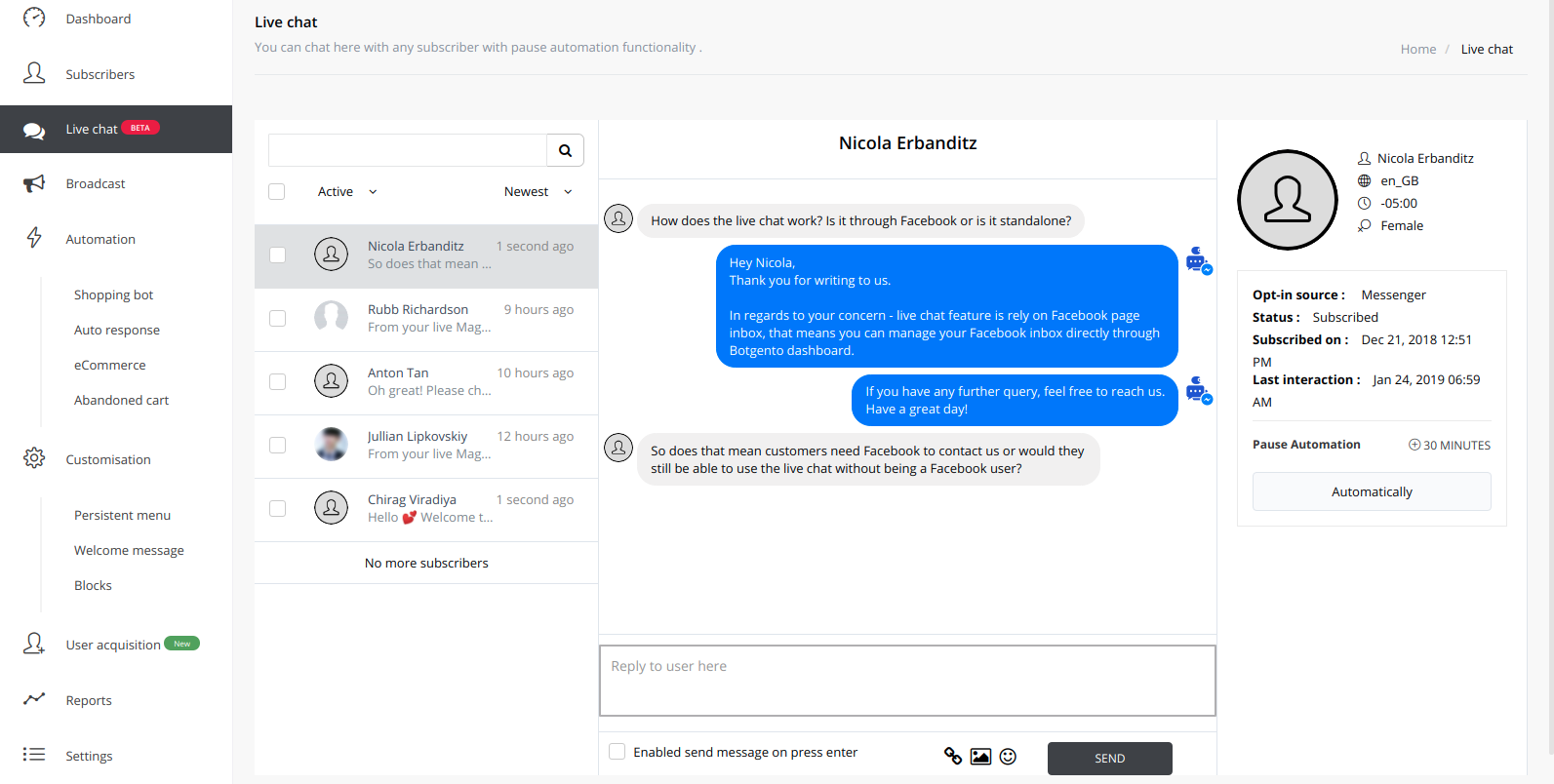Click the bot icon beside 'further query' message

coord(1199,391)
